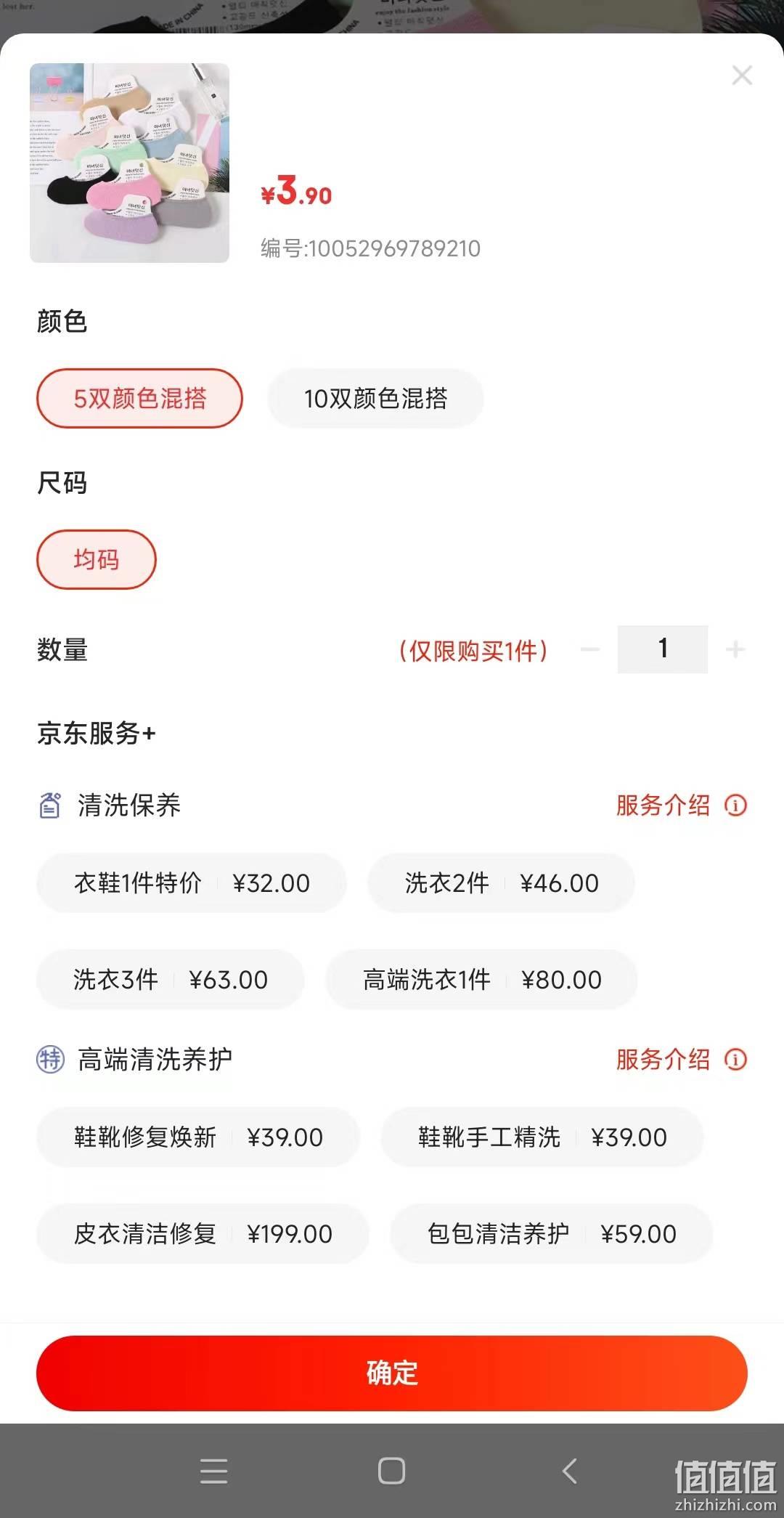Open Android recent apps menu icon
The height and width of the screenshot is (1518, 784).
[213, 1472]
